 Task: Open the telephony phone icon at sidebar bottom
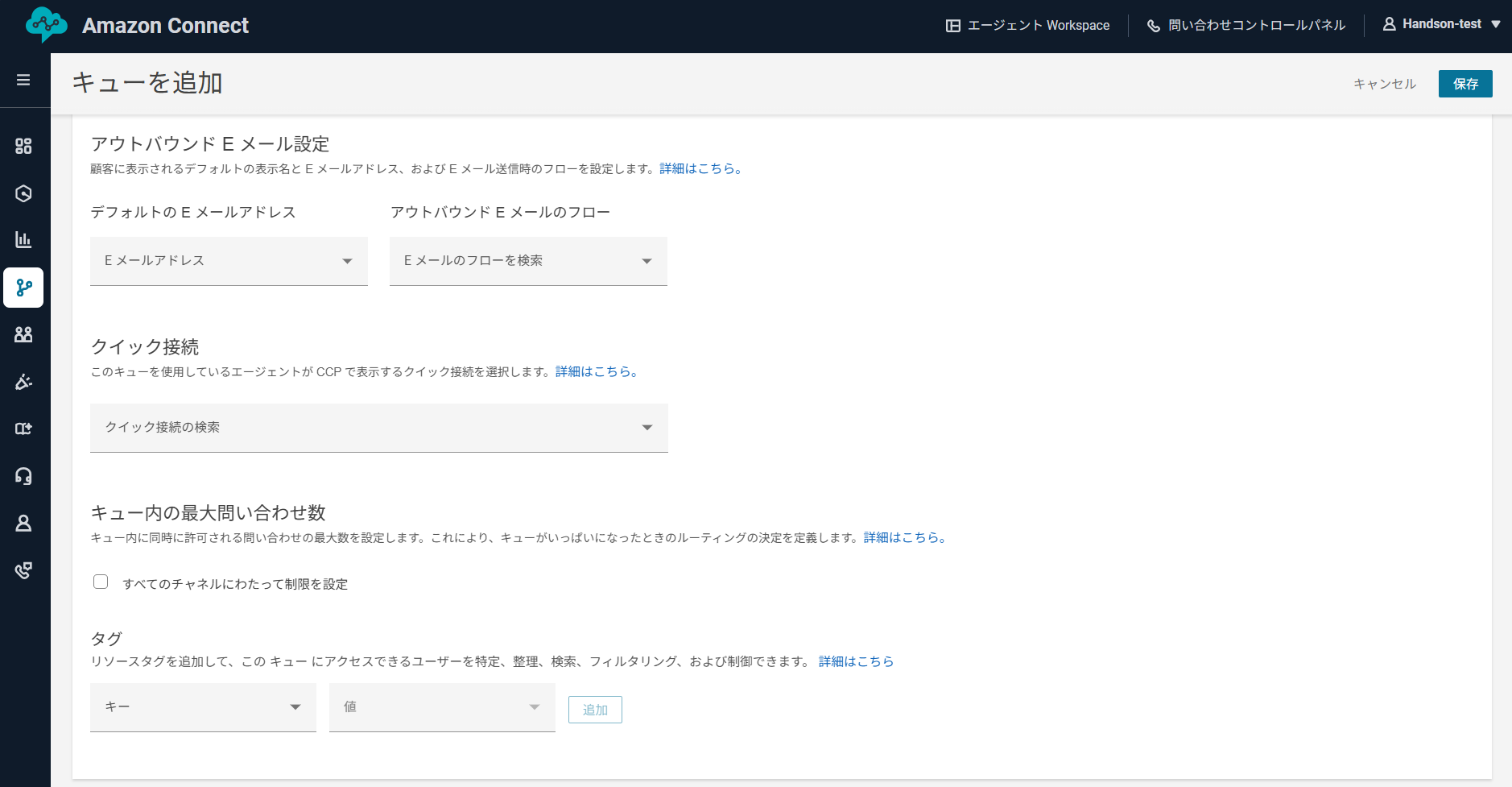click(x=23, y=570)
